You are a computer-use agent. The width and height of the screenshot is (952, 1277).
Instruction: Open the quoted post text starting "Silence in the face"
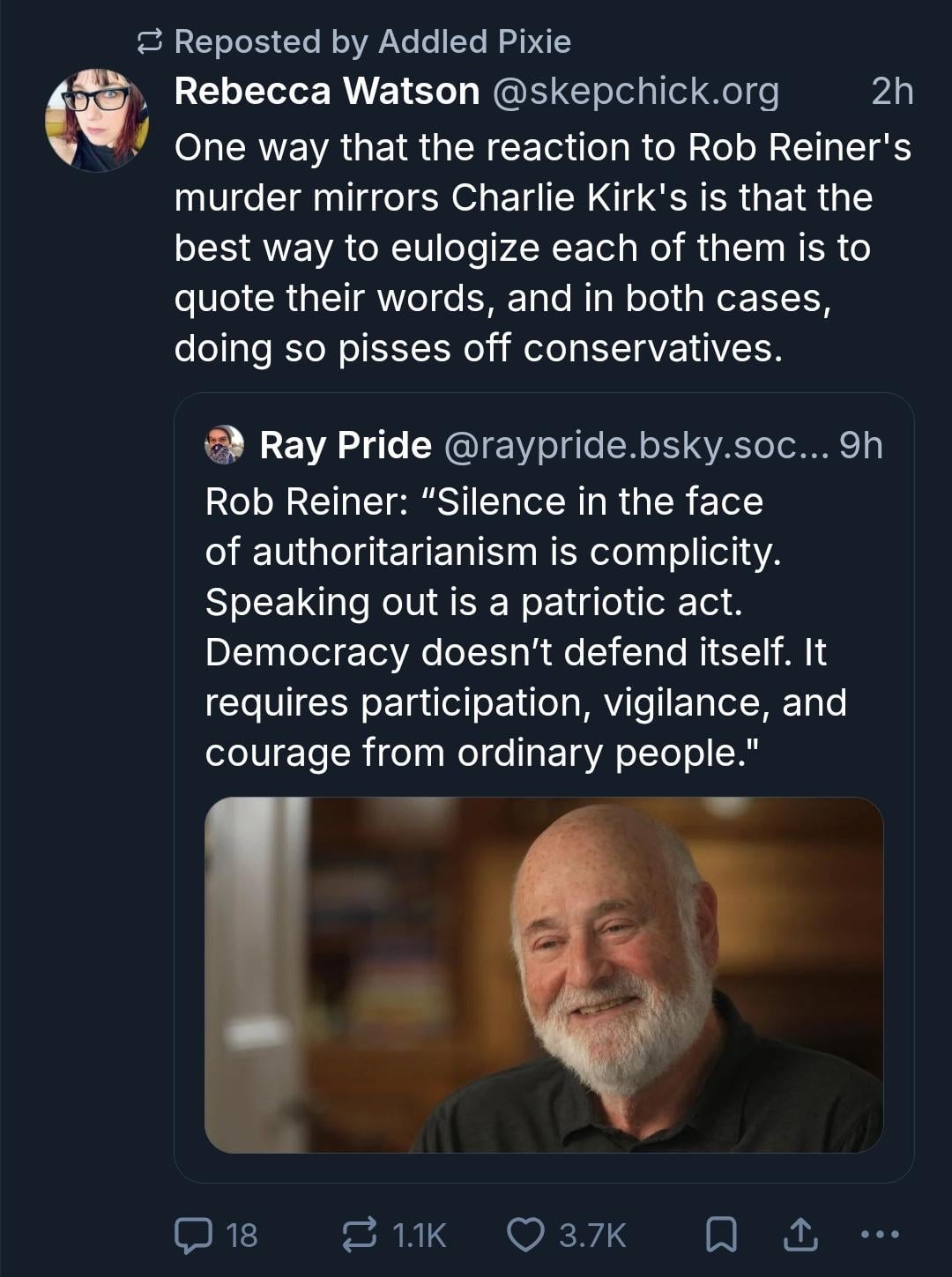[525, 627]
